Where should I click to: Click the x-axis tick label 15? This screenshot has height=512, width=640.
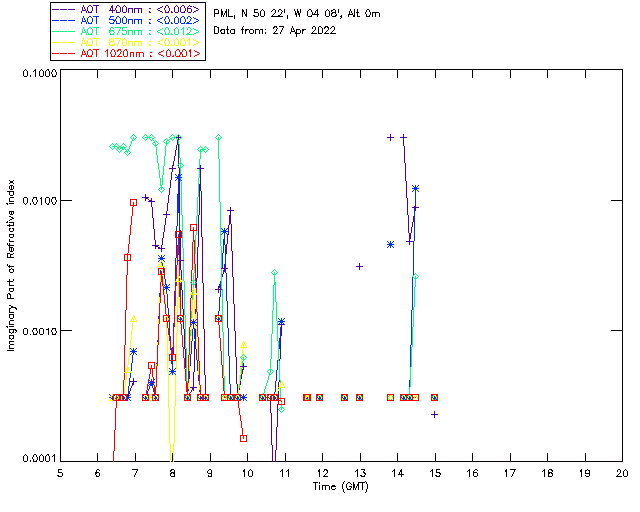(x=435, y=473)
